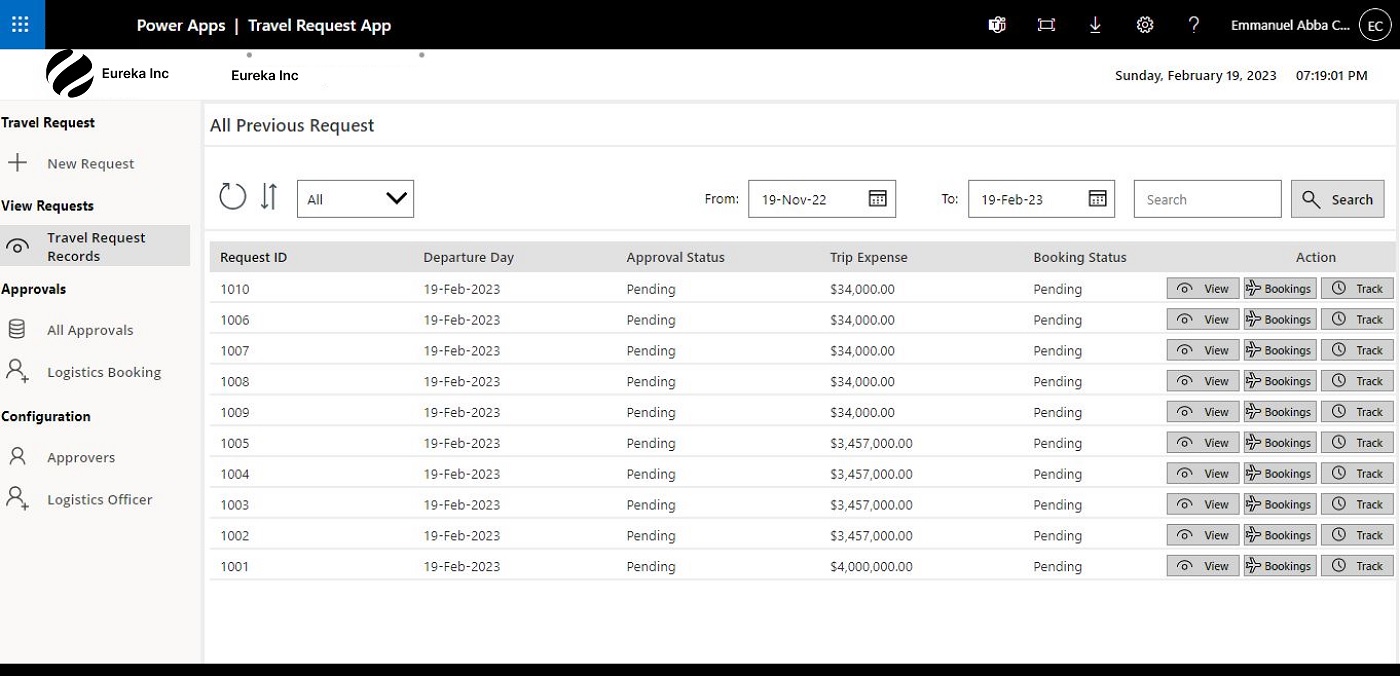Click the sort order arrows icon
This screenshot has width=1400, height=676.
point(268,196)
